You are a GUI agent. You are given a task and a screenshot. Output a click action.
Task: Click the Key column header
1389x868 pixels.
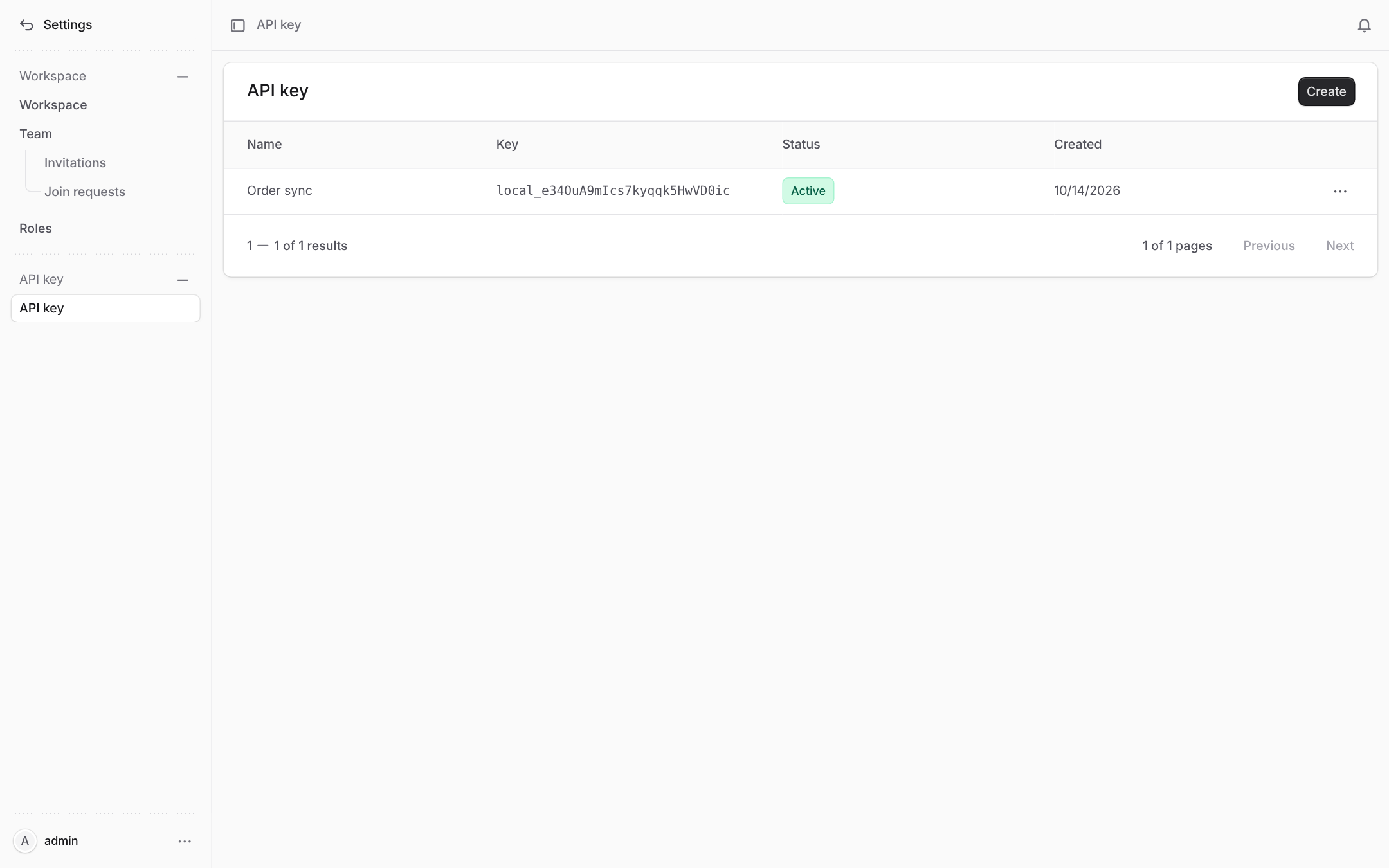[507, 144]
